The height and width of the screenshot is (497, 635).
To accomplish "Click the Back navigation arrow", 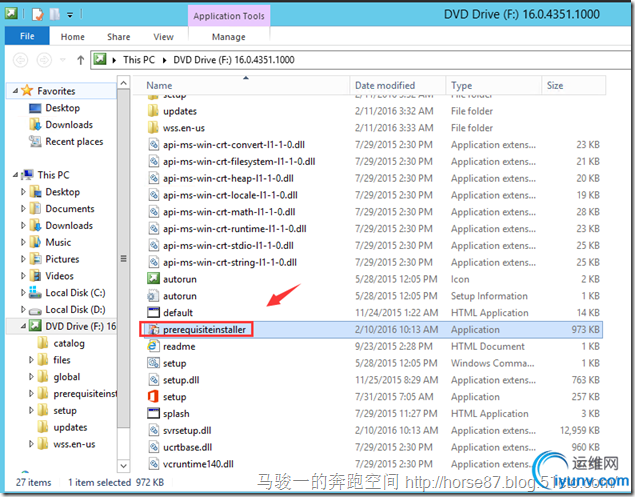I will point(20,60).
